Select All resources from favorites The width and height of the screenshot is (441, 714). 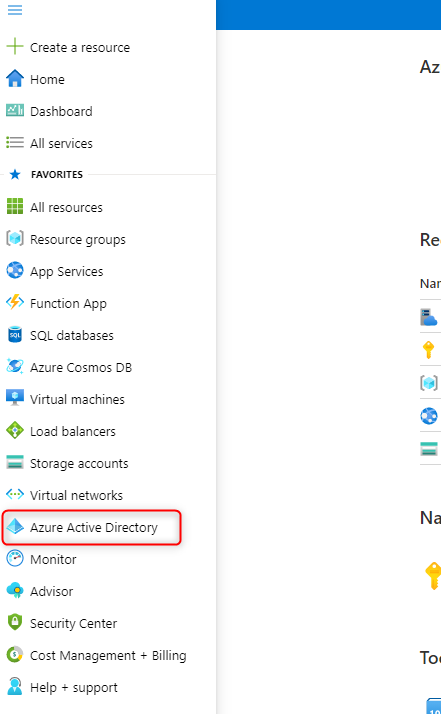[66, 207]
